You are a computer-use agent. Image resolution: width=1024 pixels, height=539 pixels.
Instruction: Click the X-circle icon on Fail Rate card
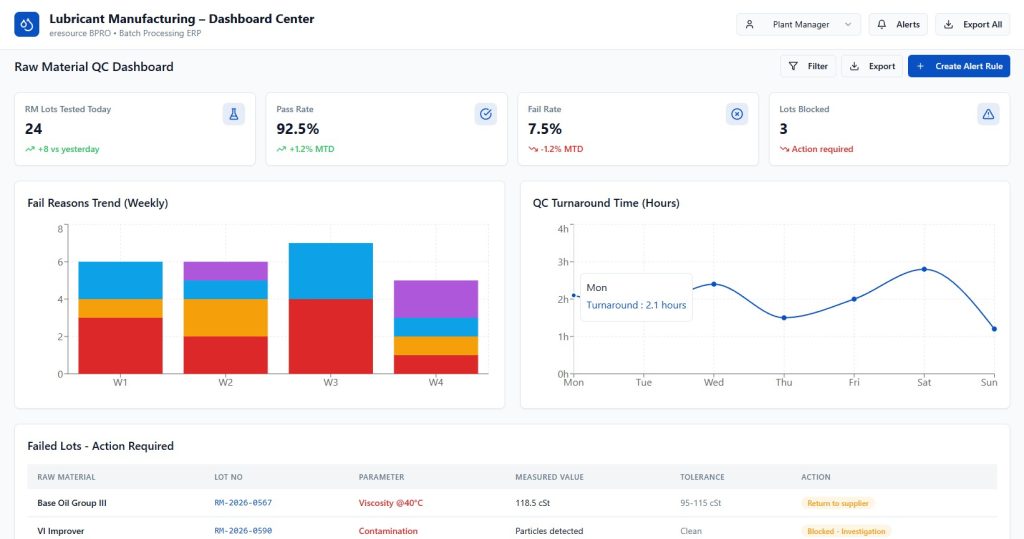pos(737,114)
